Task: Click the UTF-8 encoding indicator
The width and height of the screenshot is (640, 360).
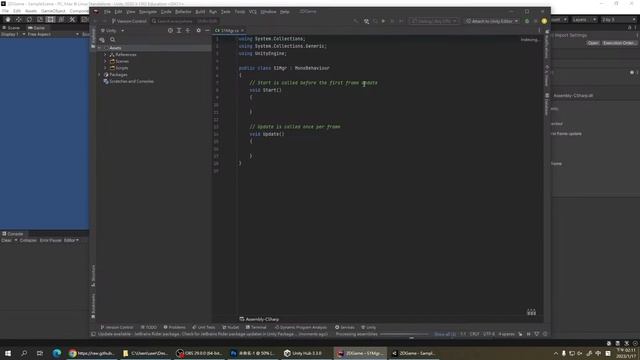Action: click(489, 334)
